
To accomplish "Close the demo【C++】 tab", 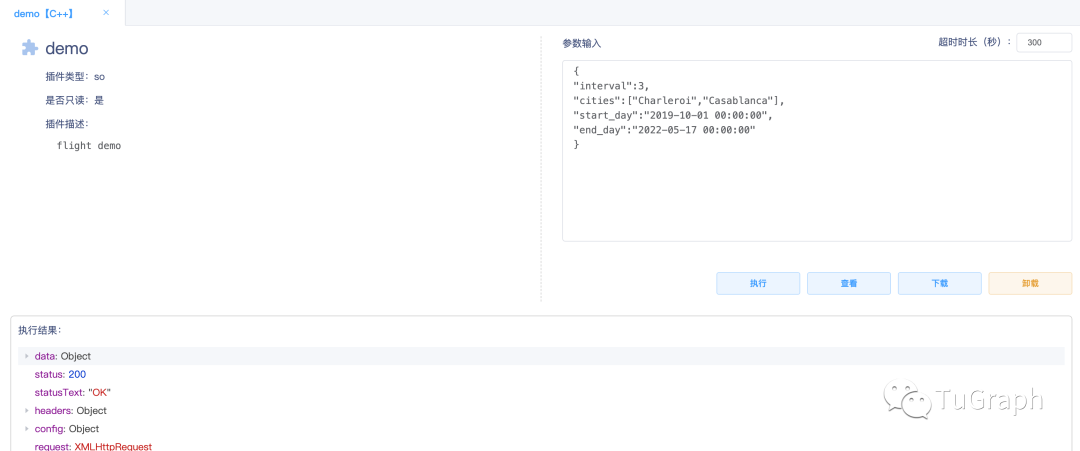I will (106, 13).
